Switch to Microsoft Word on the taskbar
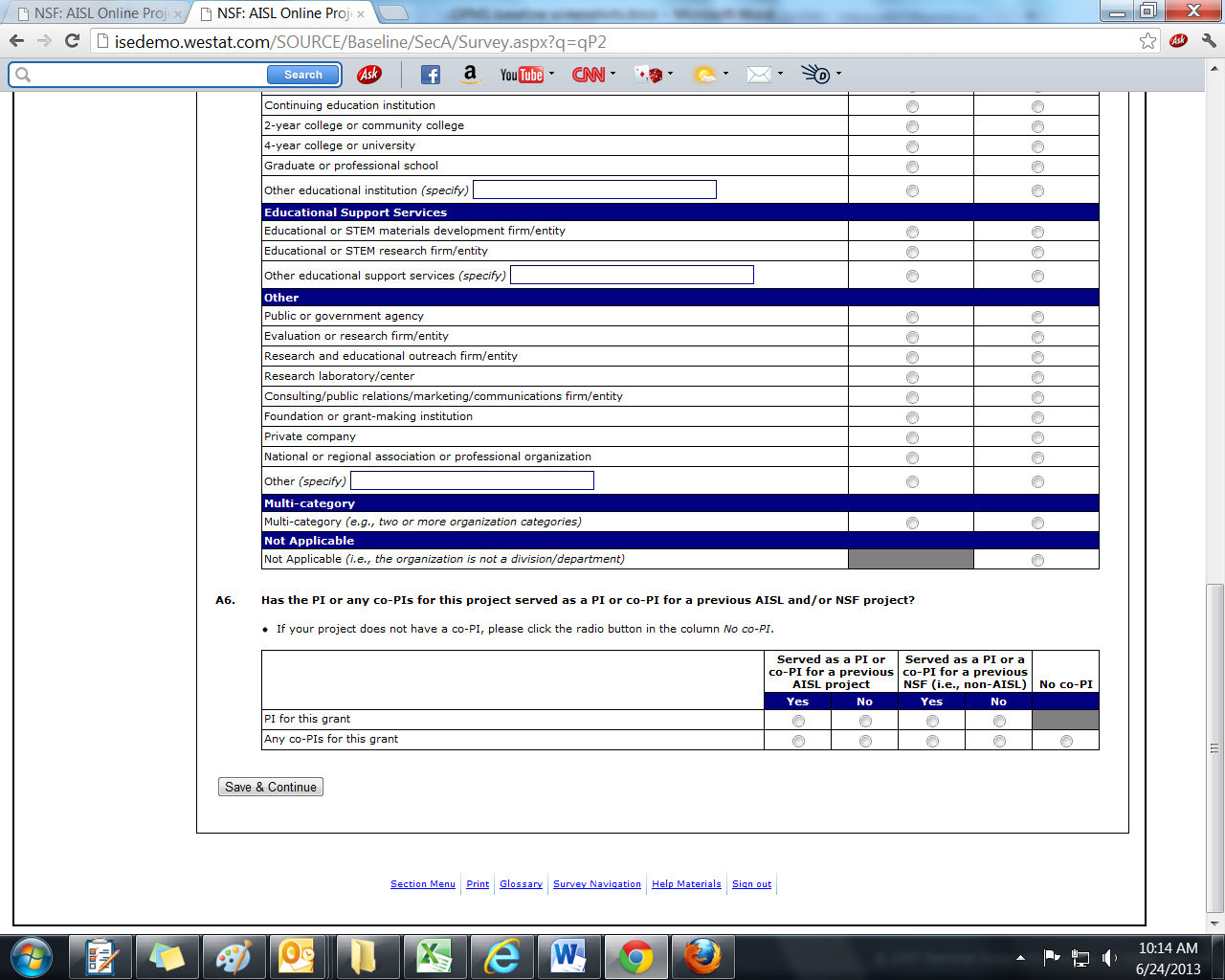The height and width of the screenshot is (980, 1225). (x=568, y=956)
